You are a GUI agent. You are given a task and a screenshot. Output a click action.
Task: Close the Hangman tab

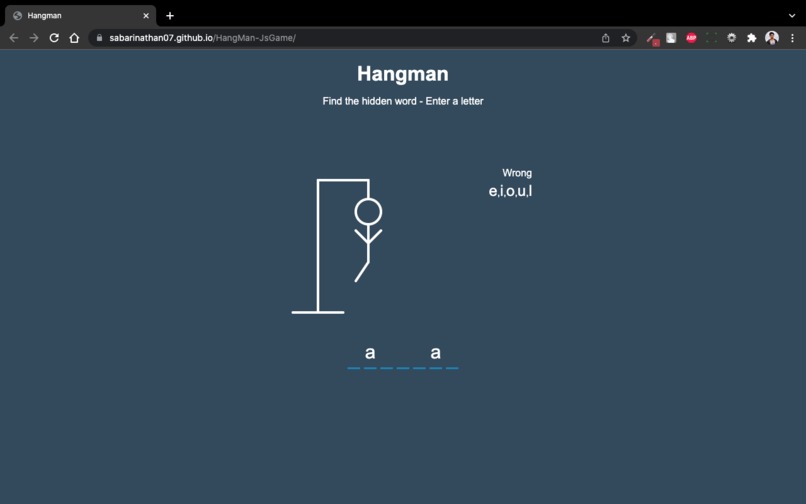146,16
